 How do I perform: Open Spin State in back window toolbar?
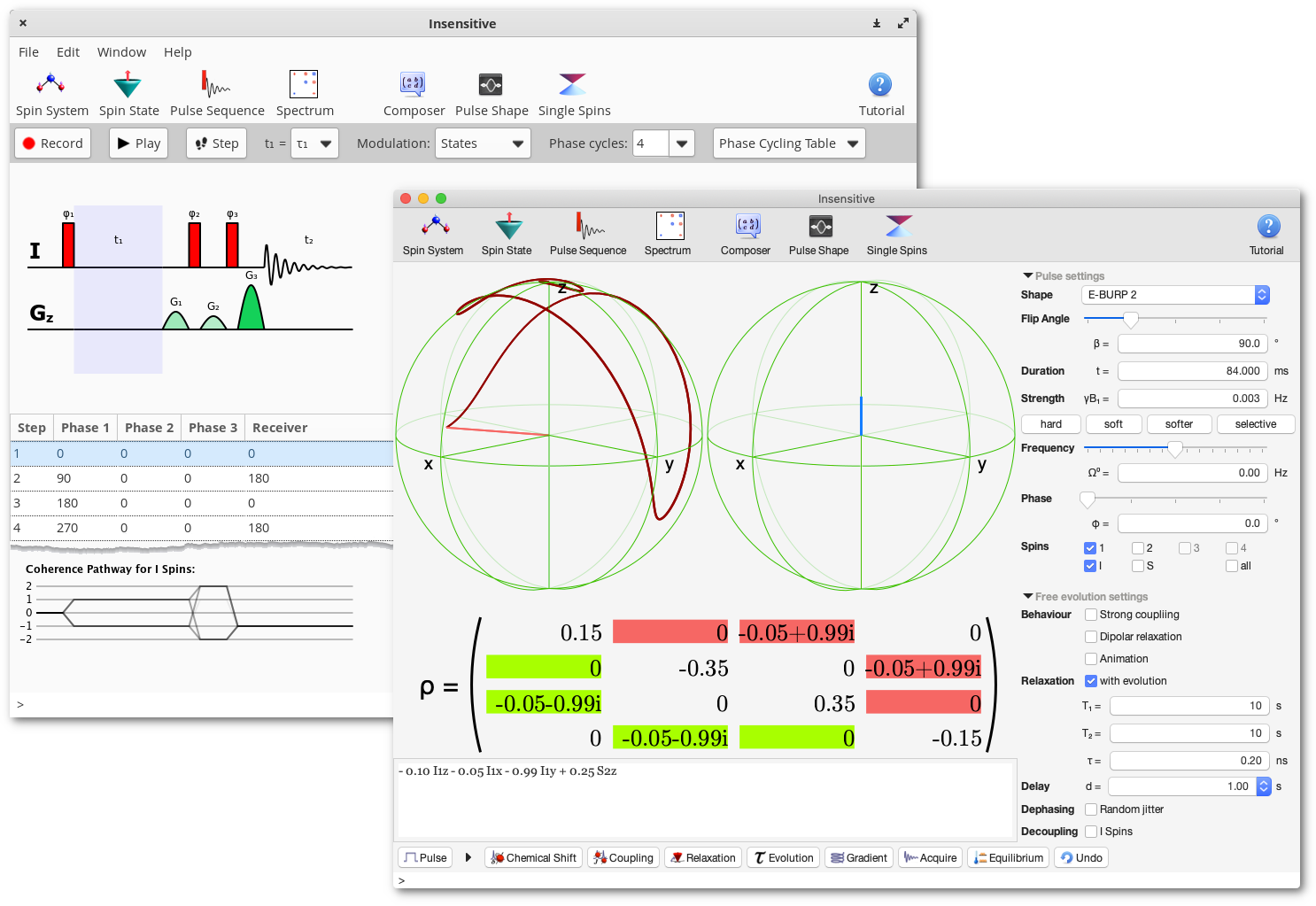click(x=128, y=94)
